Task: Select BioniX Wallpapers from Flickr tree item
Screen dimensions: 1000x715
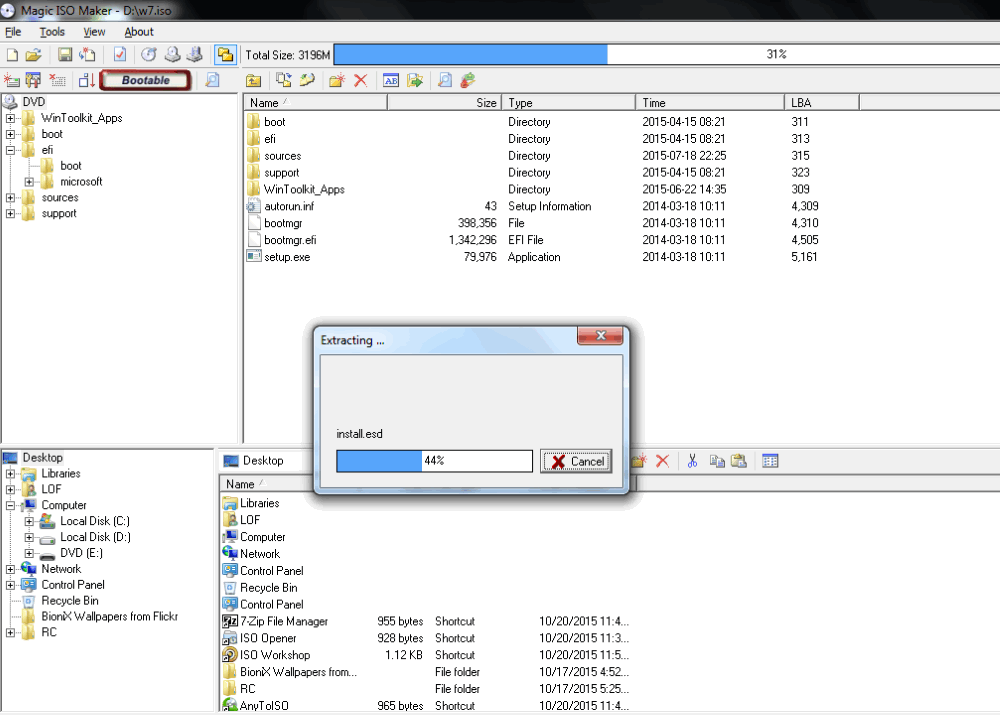Action: [109, 617]
